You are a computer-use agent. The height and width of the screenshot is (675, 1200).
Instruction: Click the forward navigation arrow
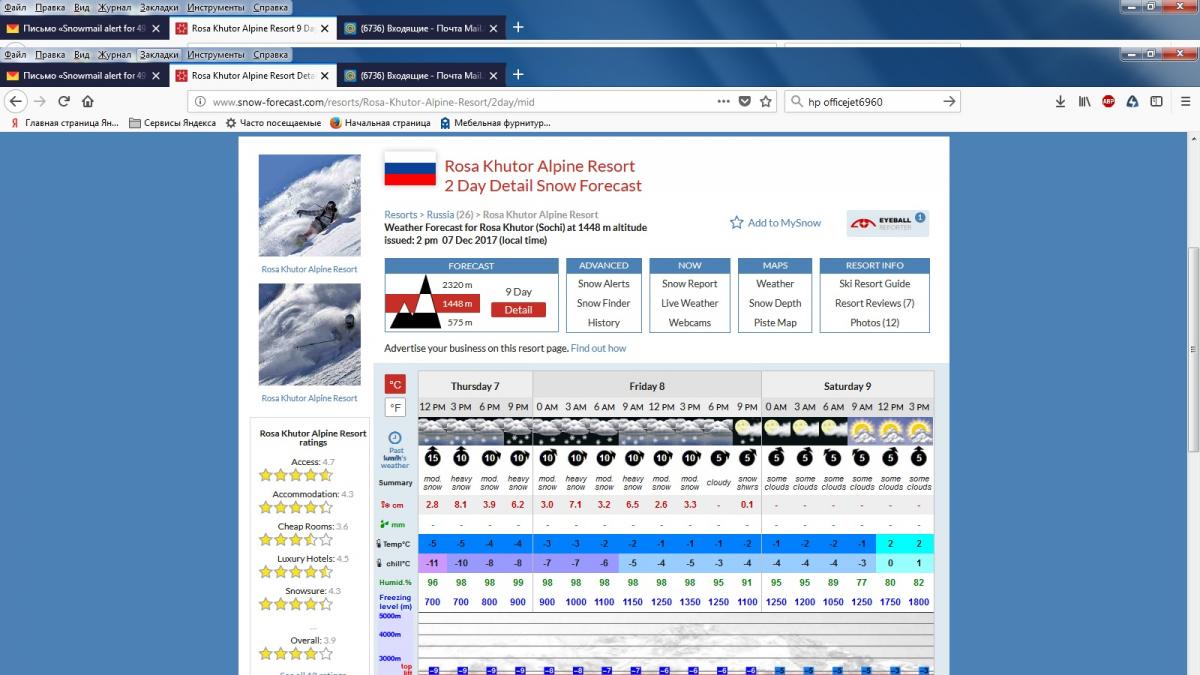40,101
